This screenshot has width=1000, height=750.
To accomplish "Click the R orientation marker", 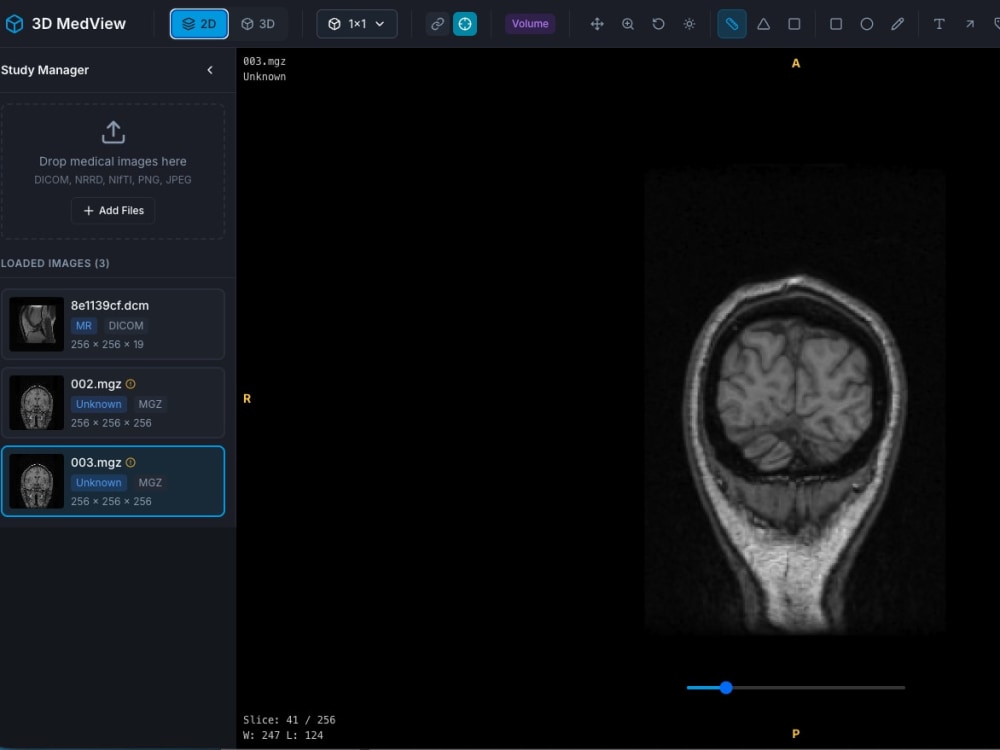I will click(247, 399).
